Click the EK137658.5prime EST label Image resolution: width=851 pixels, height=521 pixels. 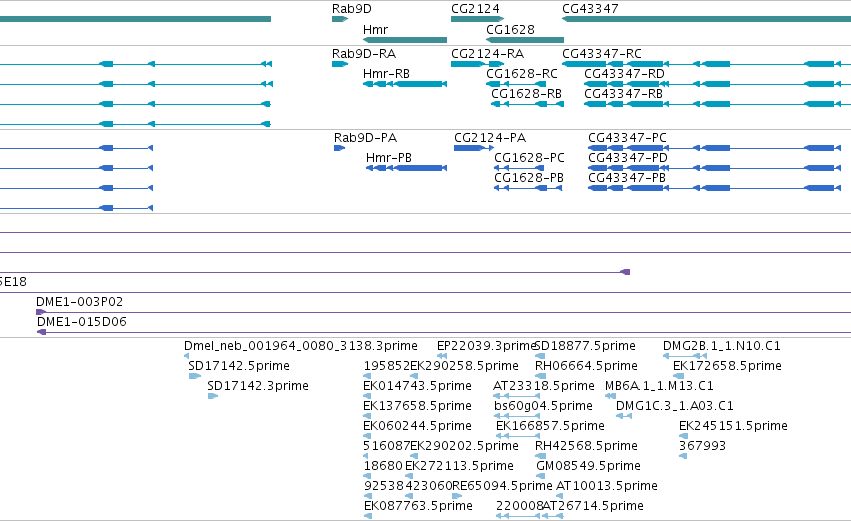[x=417, y=406]
